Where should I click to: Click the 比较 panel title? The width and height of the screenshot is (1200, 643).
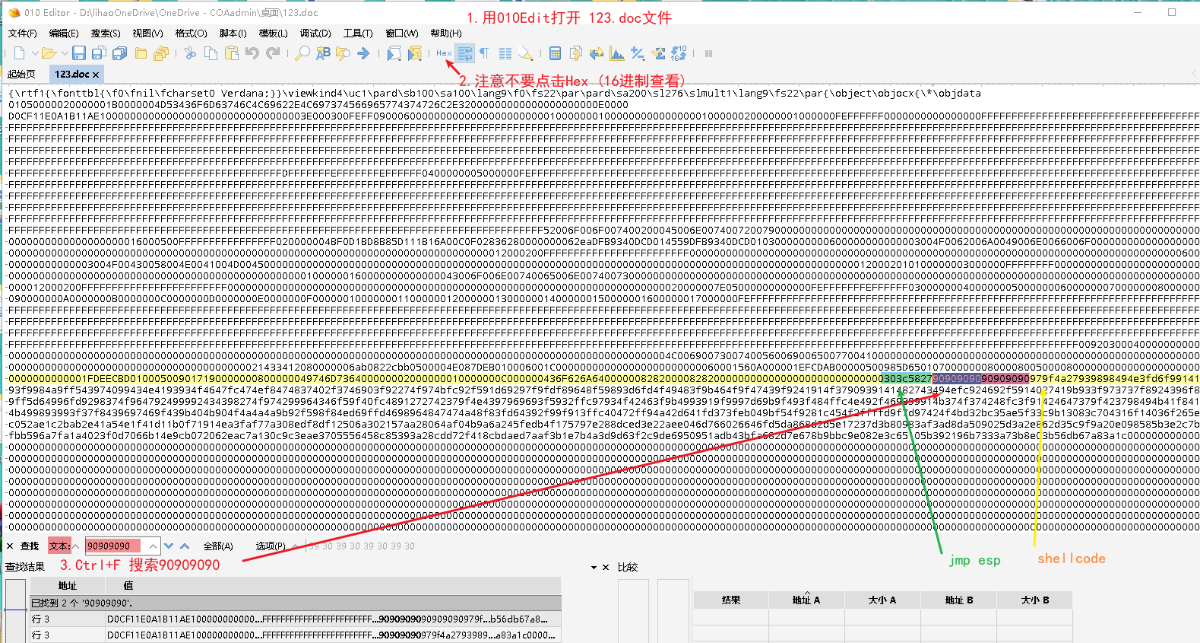(x=628, y=567)
